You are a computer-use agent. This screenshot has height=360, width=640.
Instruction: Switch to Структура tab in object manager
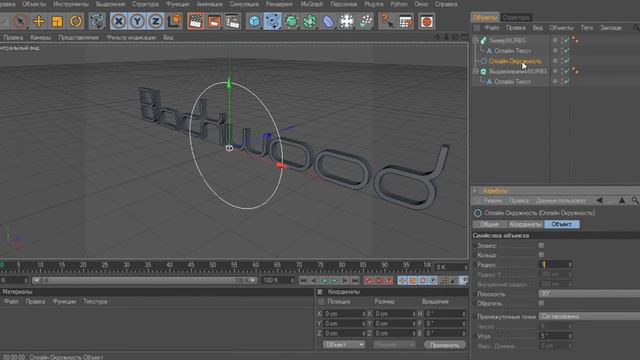point(516,17)
